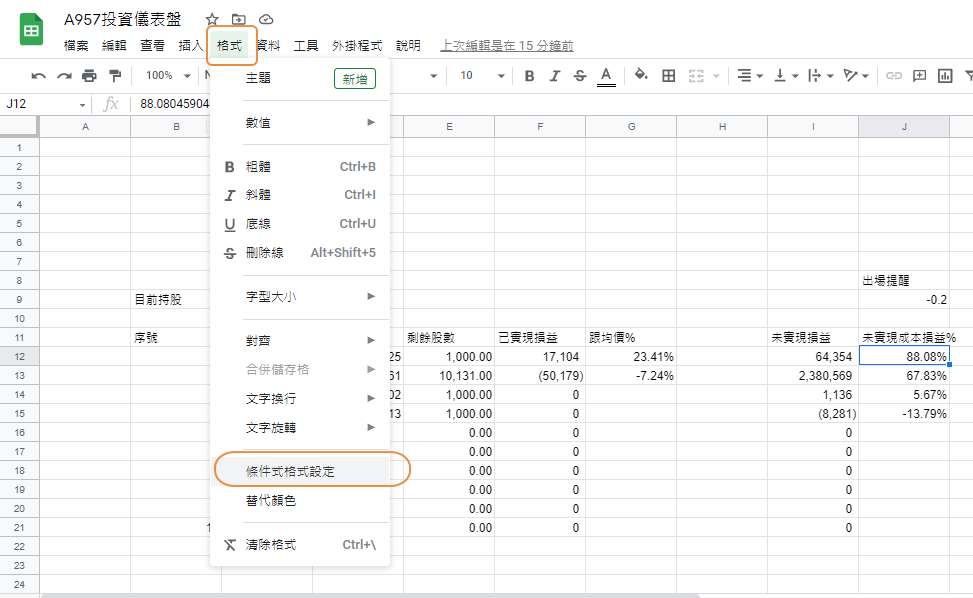Image resolution: width=973 pixels, height=598 pixels.
Task: Click the fill color bucket icon
Action: (x=641, y=76)
